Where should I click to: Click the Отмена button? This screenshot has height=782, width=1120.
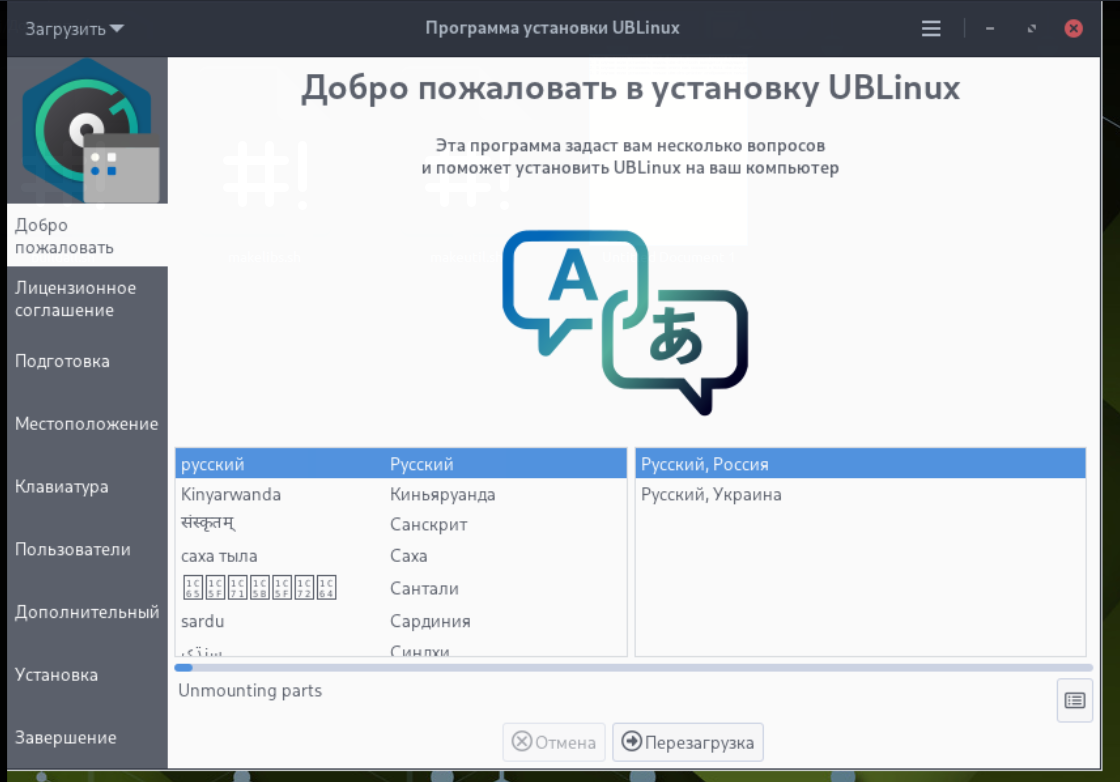click(554, 742)
